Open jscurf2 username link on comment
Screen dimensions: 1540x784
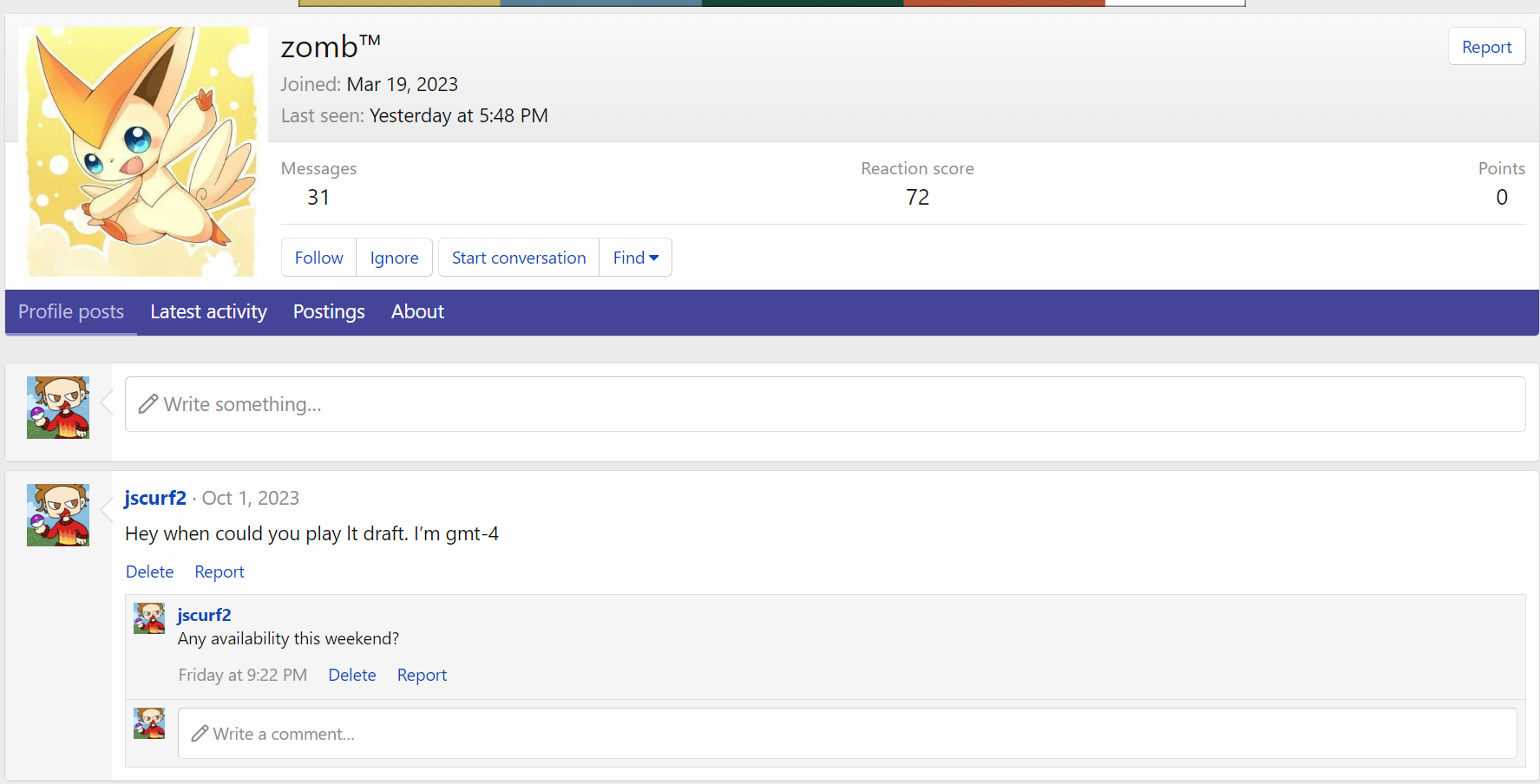pos(204,615)
